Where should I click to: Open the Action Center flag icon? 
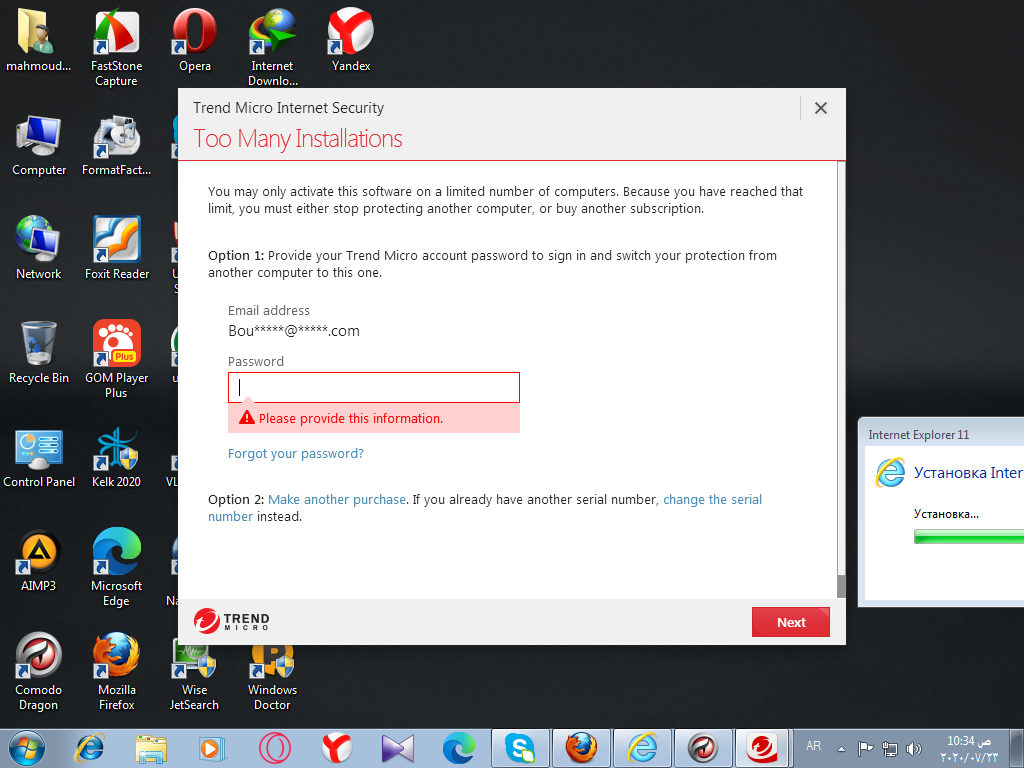[865, 748]
